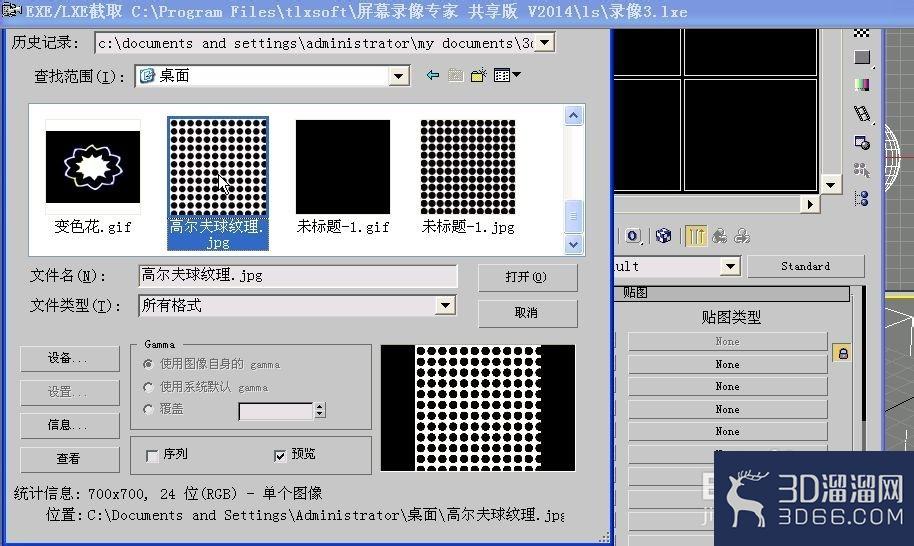The image size is (914, 546).
Task: Check the 序列 checkbox
Action: coord(152,456)
